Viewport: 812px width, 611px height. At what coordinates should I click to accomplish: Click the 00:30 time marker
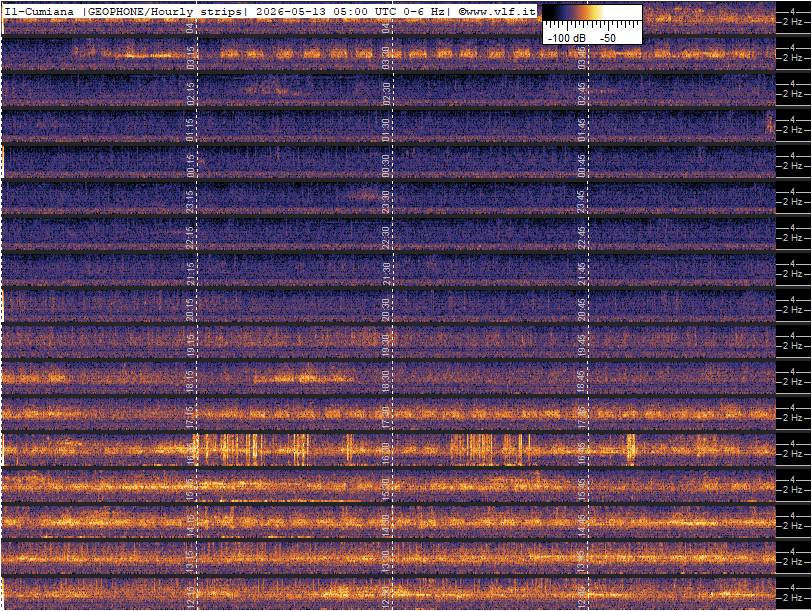pyautogui.click(x=386, y=166)
